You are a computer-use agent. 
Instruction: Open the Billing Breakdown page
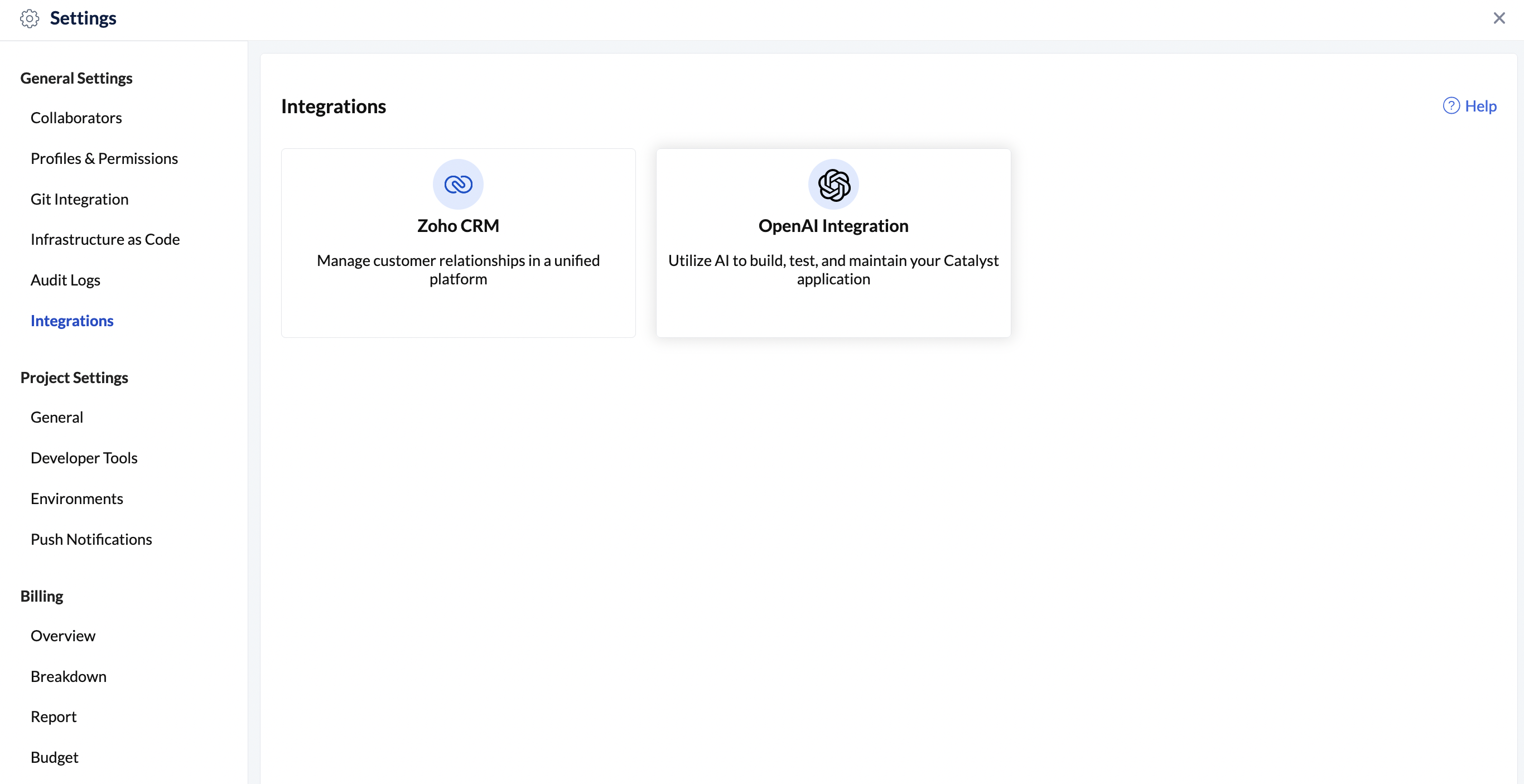tap(68, 675)
